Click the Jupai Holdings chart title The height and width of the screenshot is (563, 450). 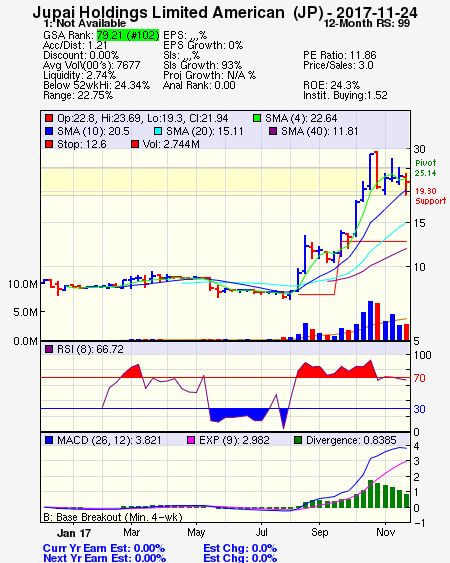[225, 13]
